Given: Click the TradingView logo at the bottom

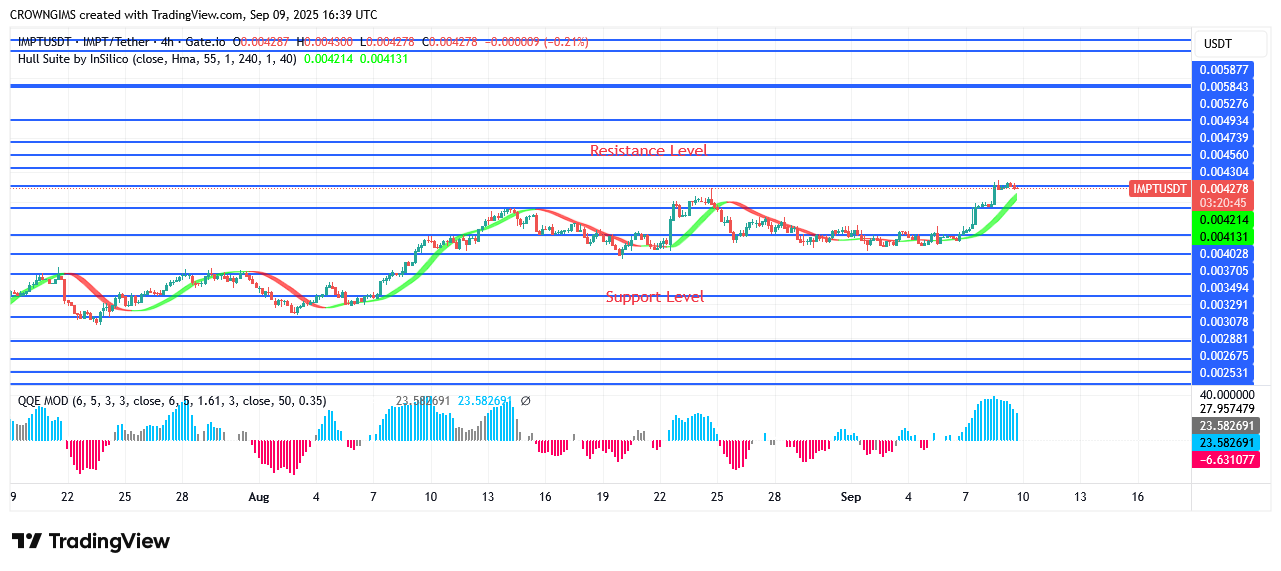Looking at the screenshot, I should pyautogui.click(x=91, y=541).
